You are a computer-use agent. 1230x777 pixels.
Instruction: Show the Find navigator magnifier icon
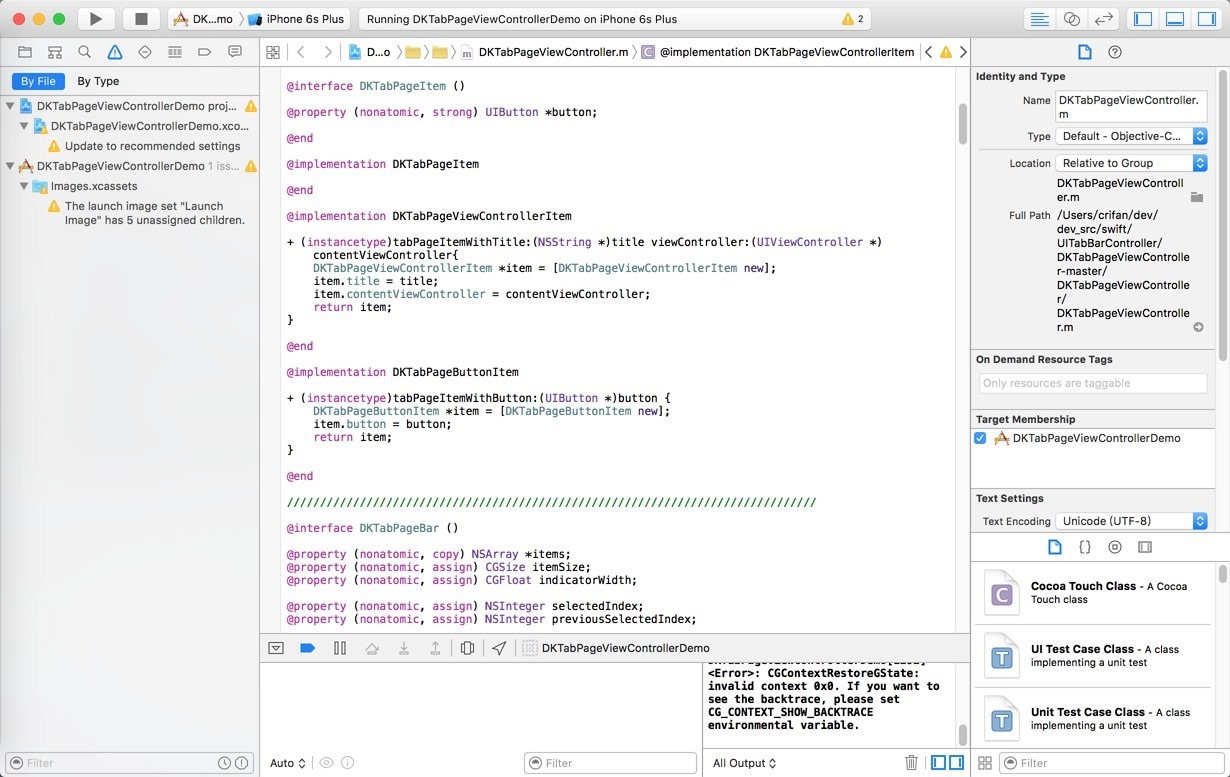point(85,52)
